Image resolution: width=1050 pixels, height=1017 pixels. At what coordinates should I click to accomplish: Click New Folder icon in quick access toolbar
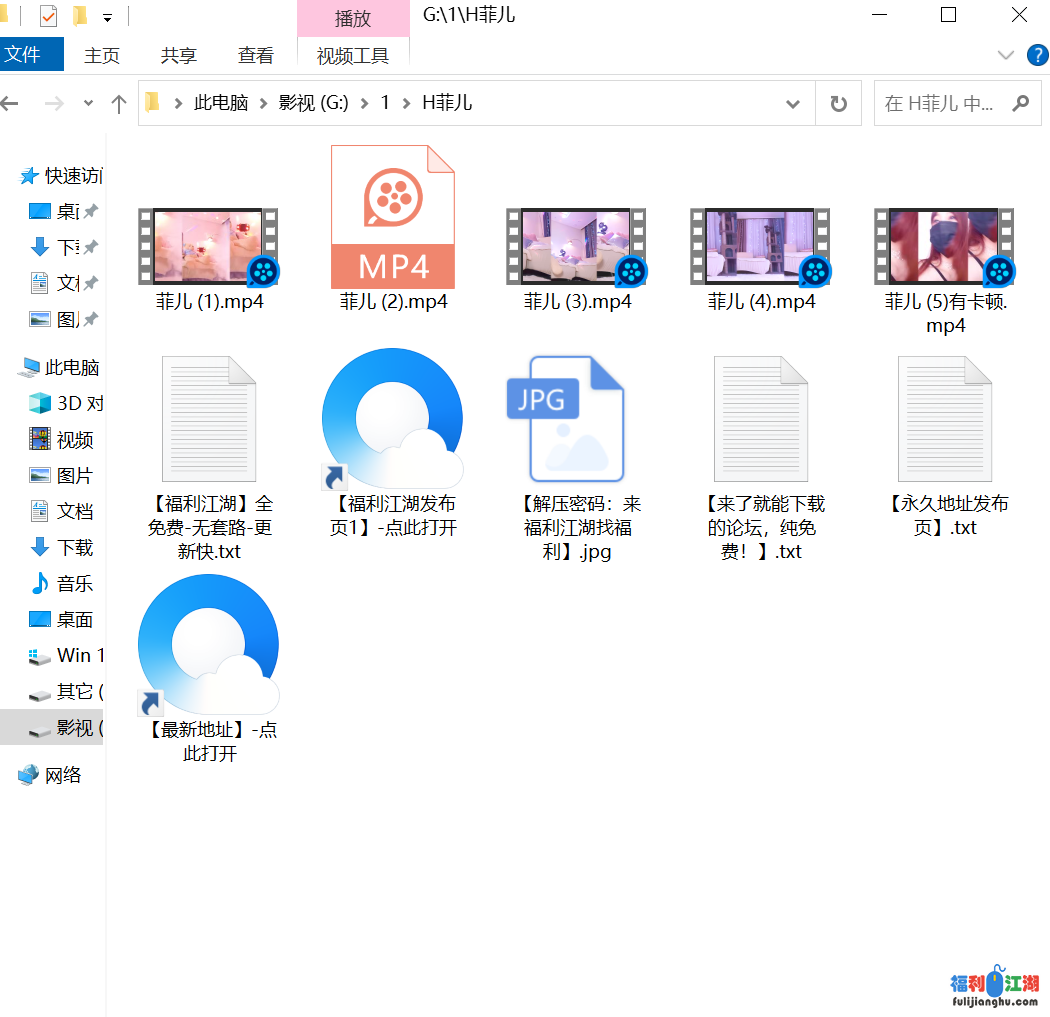pos(79,16)
